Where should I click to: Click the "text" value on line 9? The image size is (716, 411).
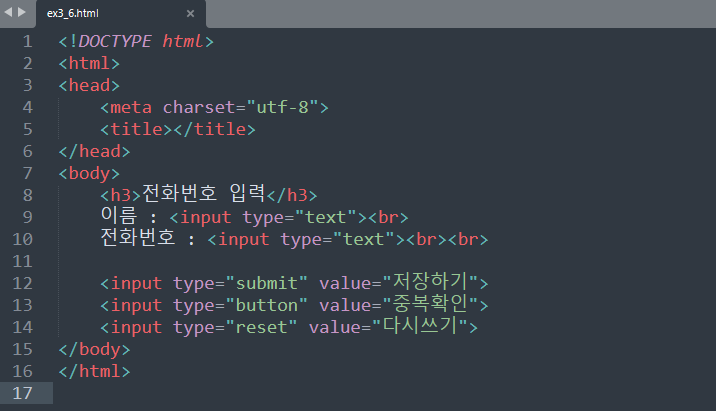pyautogui.click(x=326, y=217)
